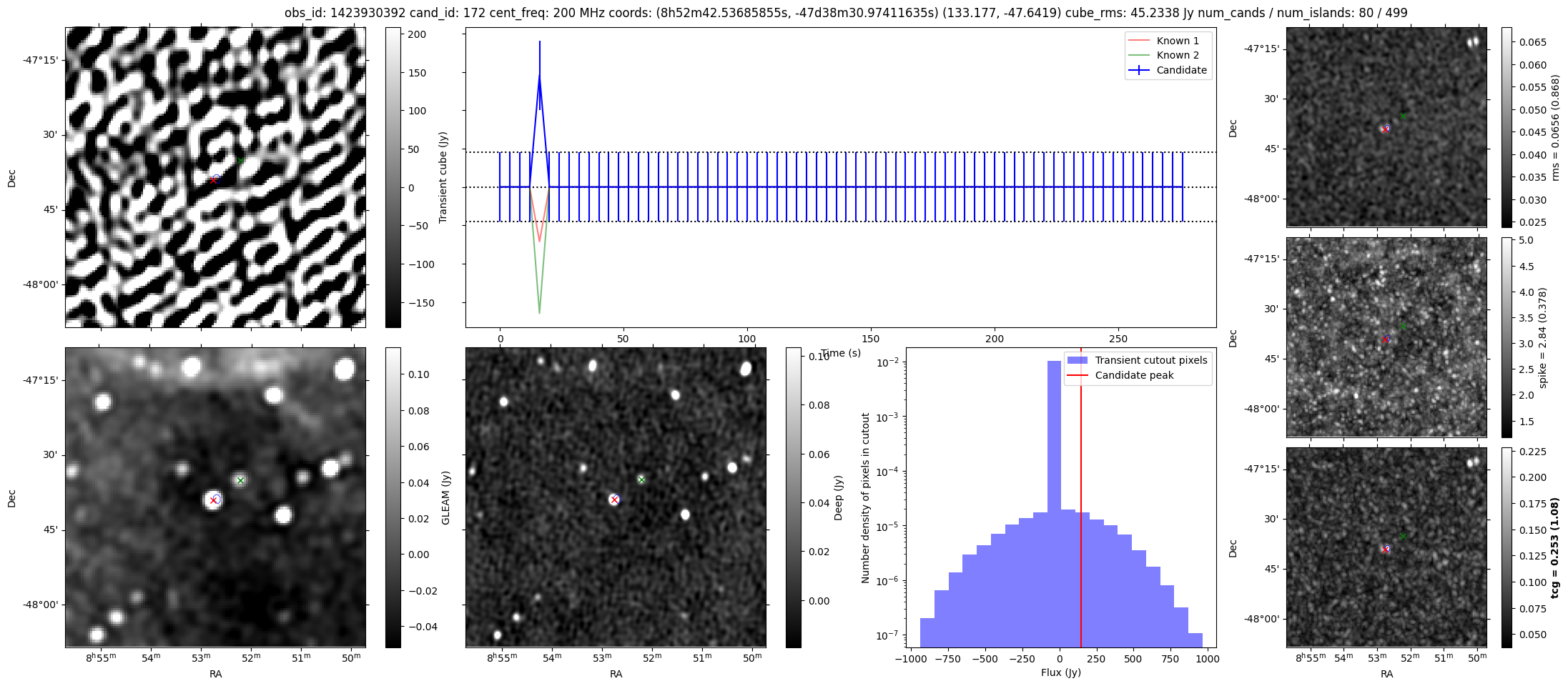Click the blue candidate spike peak in light curve

pyautogui.click(x=540, y=75)
